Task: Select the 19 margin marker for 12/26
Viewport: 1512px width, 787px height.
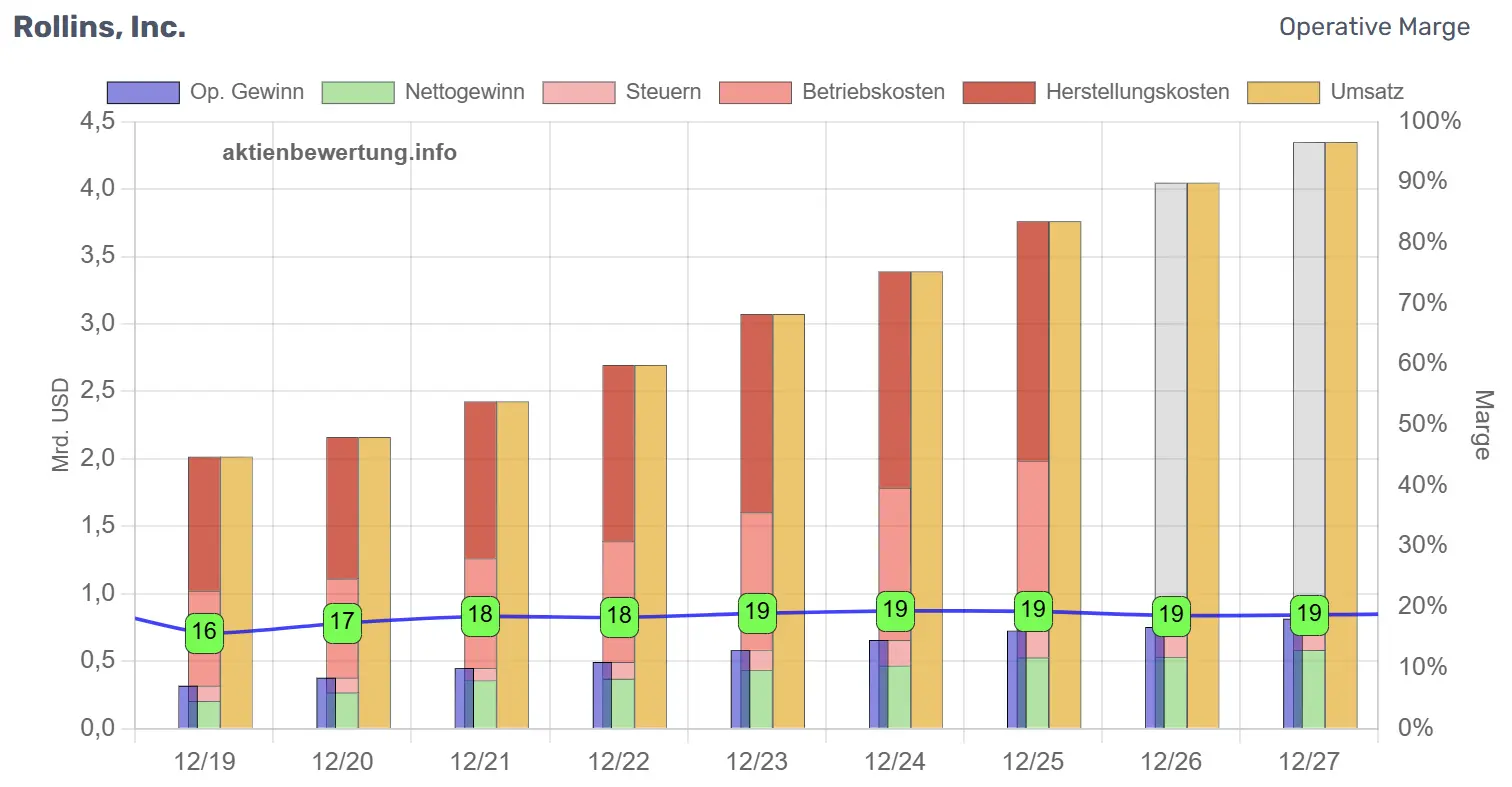Action: tap(1171, 616)
